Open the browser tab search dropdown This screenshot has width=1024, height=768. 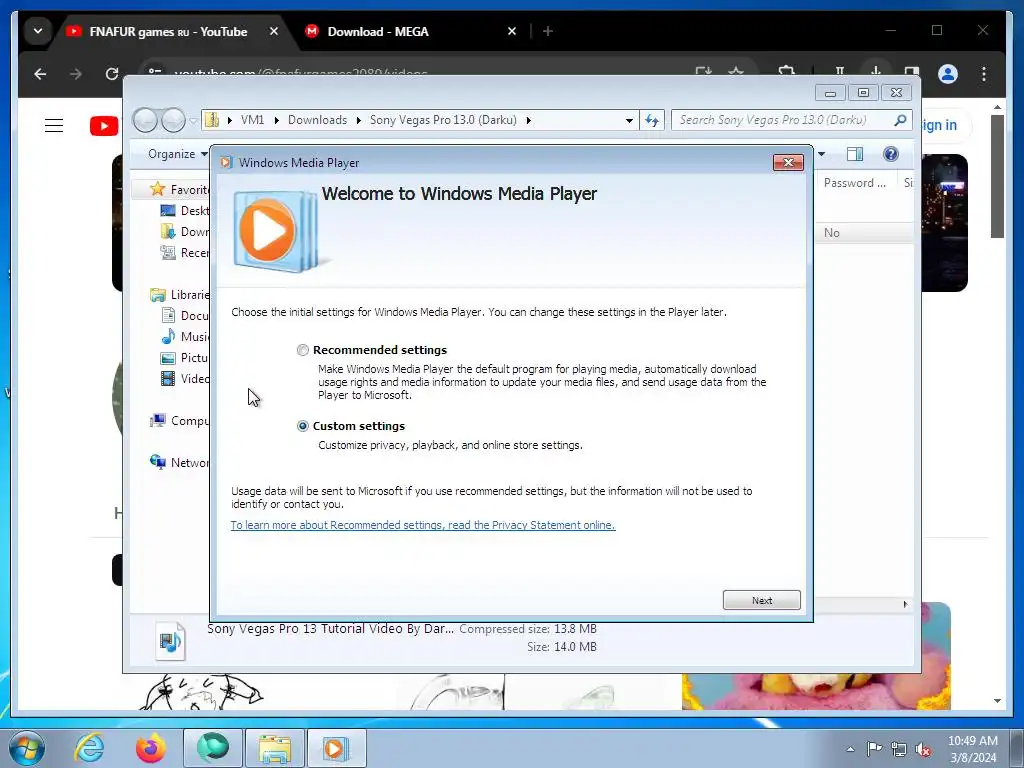pyautogui.click(x=38, y=31)
